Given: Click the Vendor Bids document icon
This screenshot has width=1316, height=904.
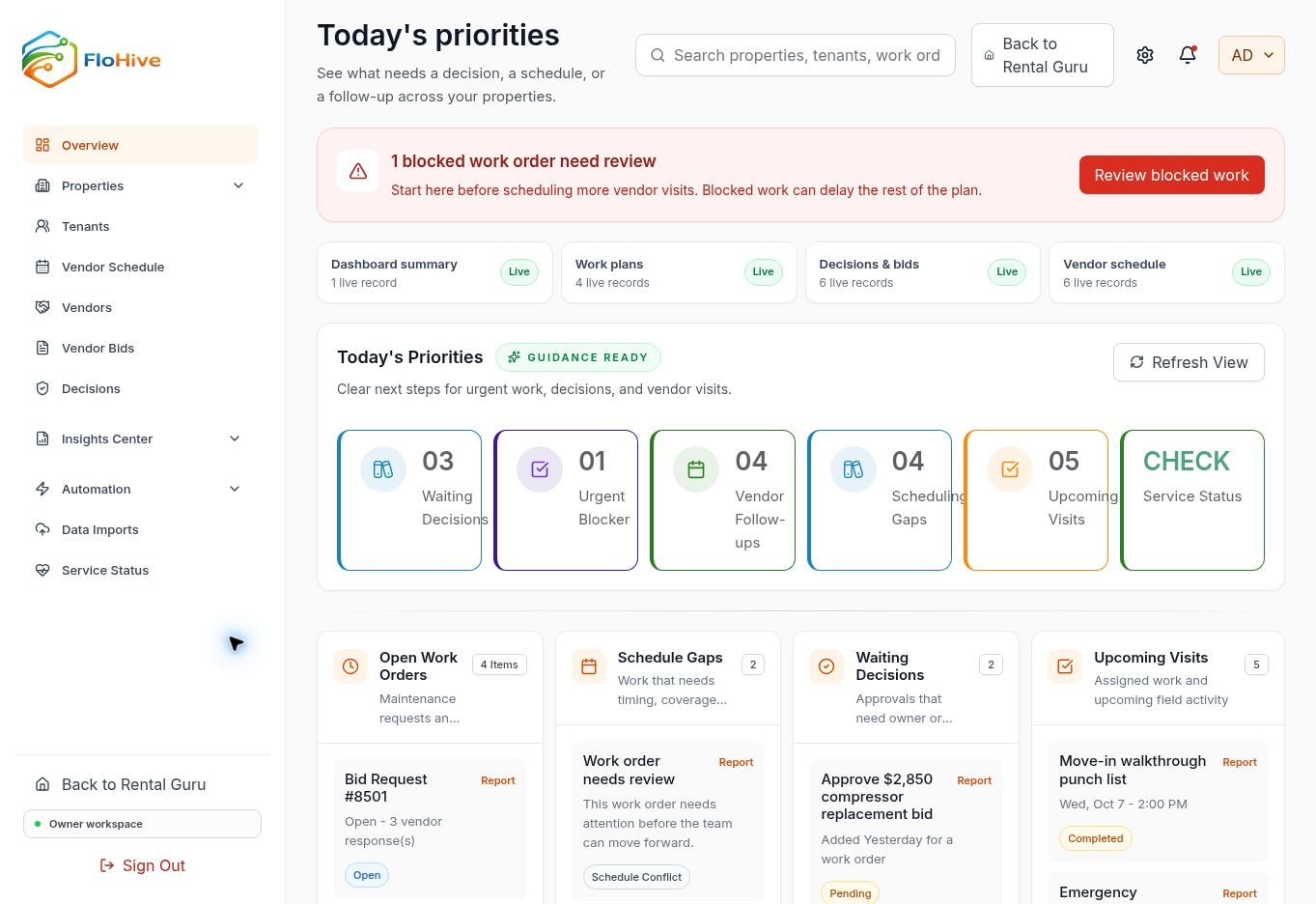Looking at the screenshot, I should click(x=42, y=348).
